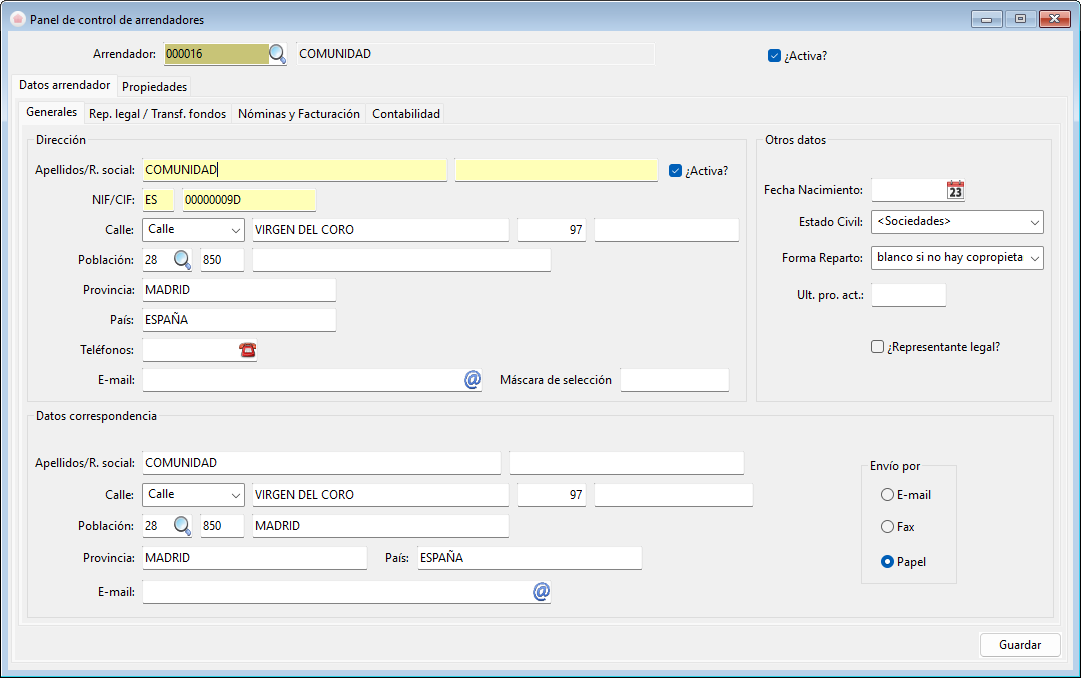This screenshot has width=1081, height=678.
Task: Toggle the top ¿Activa? checkbox
Action: (x=774, y=56)
